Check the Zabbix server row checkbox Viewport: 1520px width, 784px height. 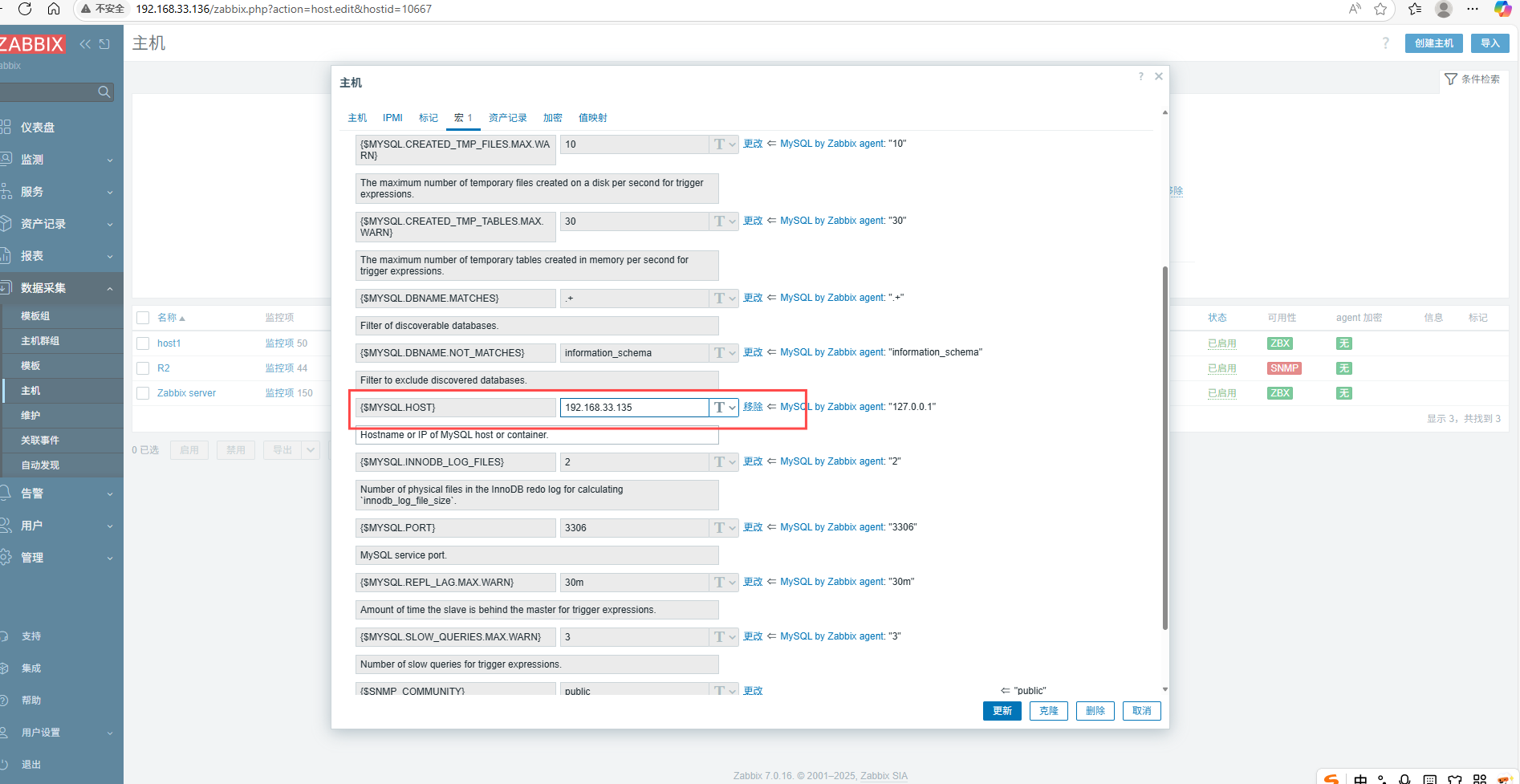[143, 393]
